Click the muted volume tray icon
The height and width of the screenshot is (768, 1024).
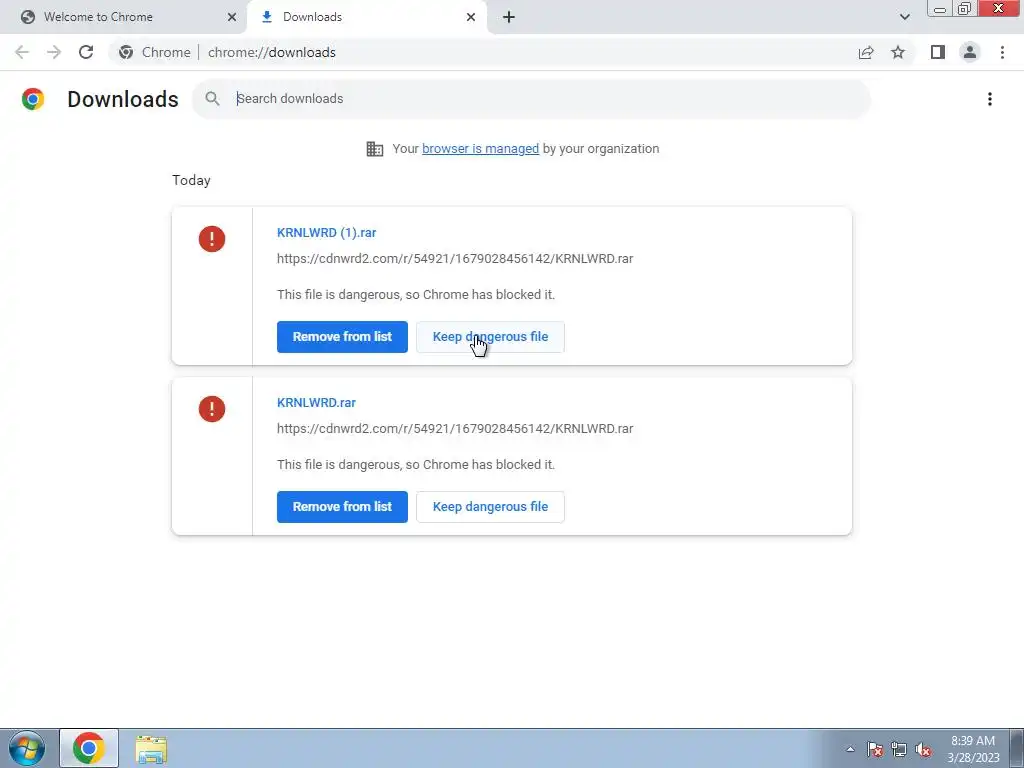tap(923, 749)
